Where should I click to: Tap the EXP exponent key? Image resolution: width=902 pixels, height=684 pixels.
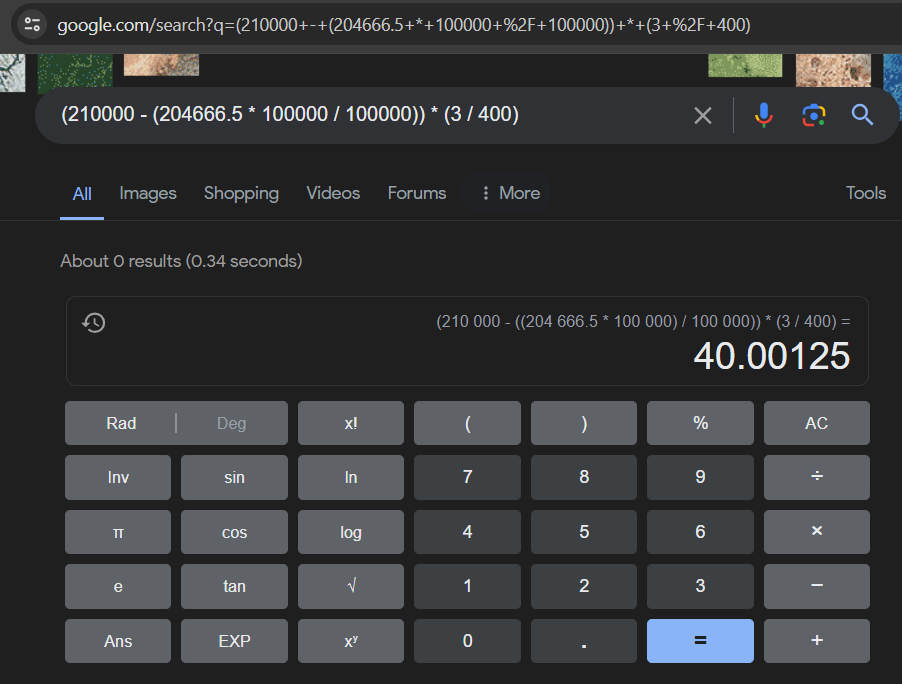point(234,641)
